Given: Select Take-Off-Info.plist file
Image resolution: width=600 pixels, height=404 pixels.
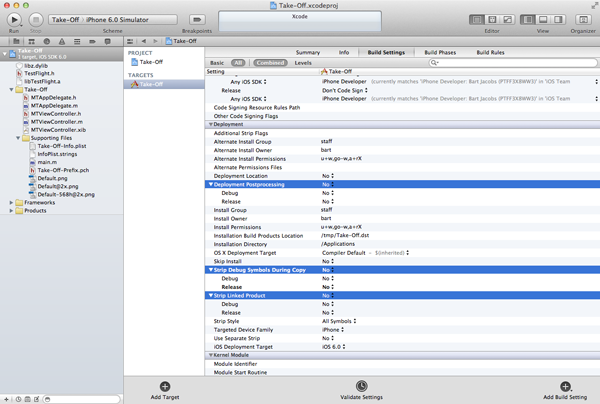Looking at the screenshot, I should click(62, 146).
